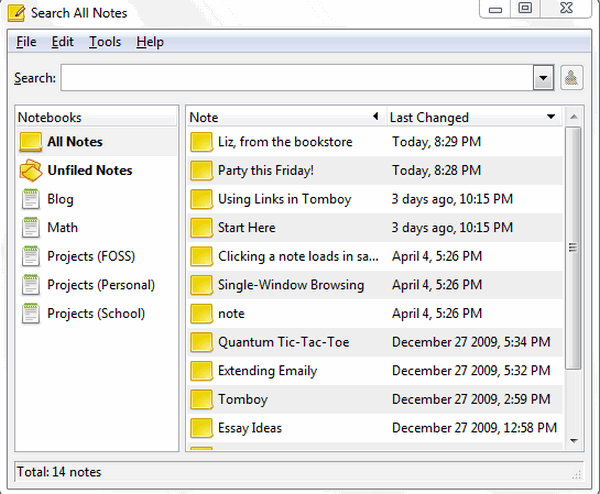Open the search history dropdown arrow
This screenshot has height=494, width=600.
click(543, 78)
